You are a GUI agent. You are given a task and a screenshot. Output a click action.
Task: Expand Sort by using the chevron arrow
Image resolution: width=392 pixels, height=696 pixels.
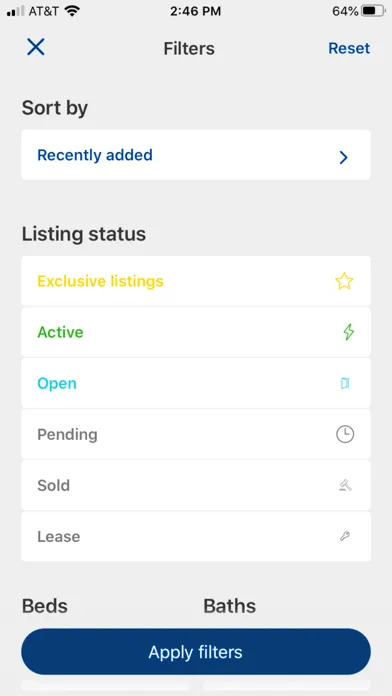(x=343, y=157)
